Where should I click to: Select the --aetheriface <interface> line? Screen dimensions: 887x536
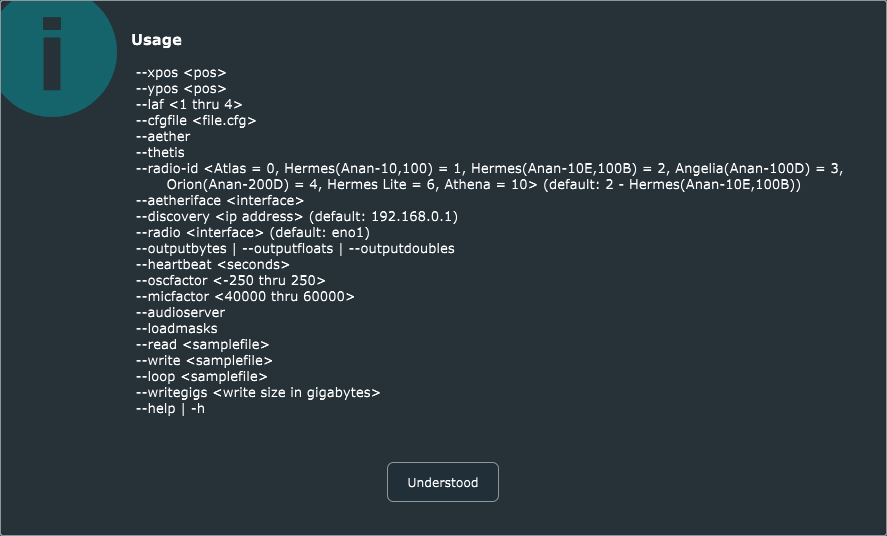click(x=219, y=201)
